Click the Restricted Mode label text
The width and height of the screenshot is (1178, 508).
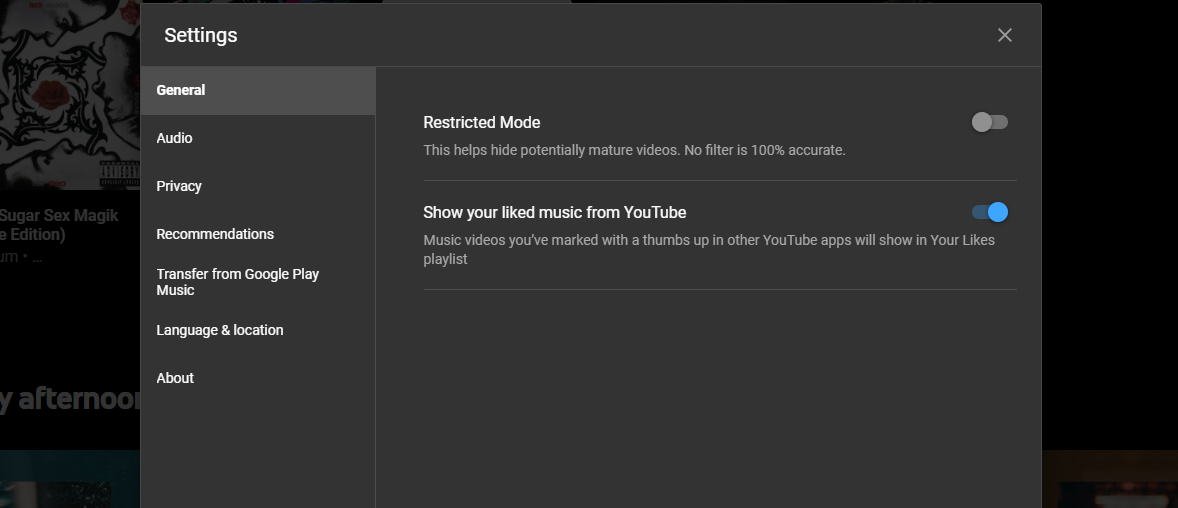pyautogui.click(x=481, y=123)
